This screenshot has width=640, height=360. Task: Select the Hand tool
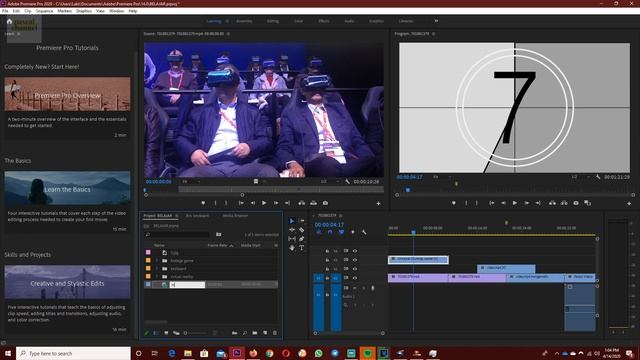coord(292,248)
